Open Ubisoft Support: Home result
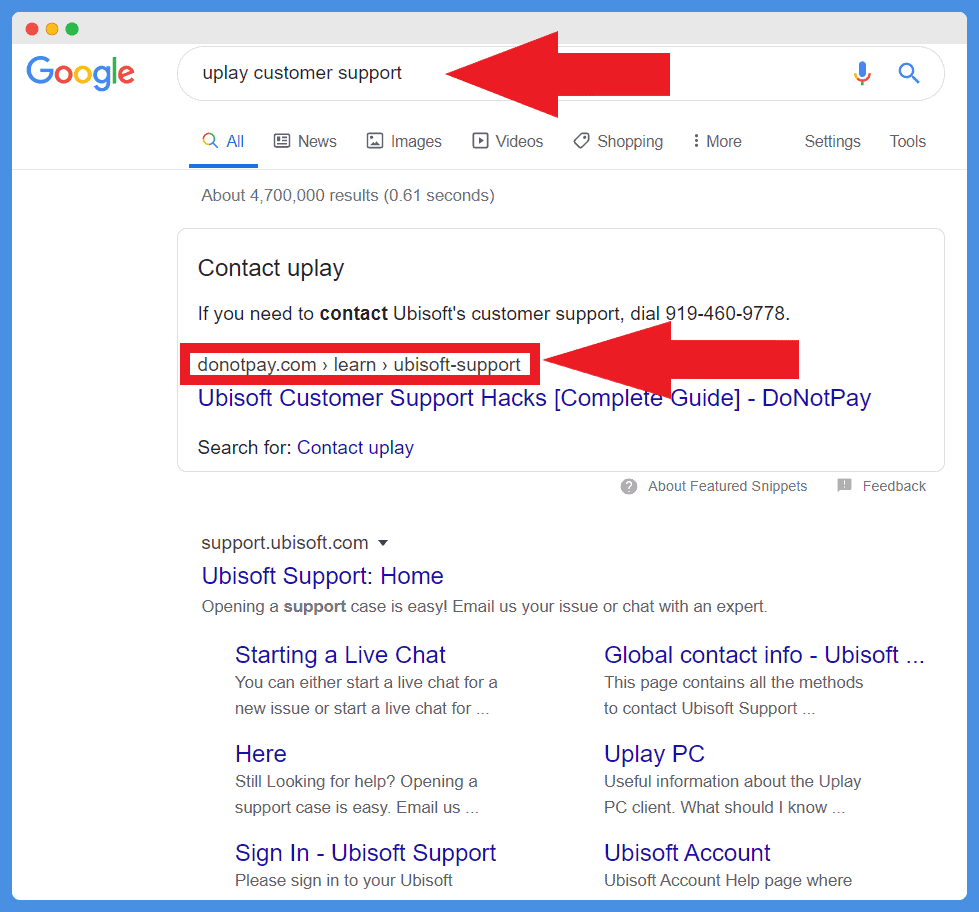979x912 pixels. coord(322,576)
